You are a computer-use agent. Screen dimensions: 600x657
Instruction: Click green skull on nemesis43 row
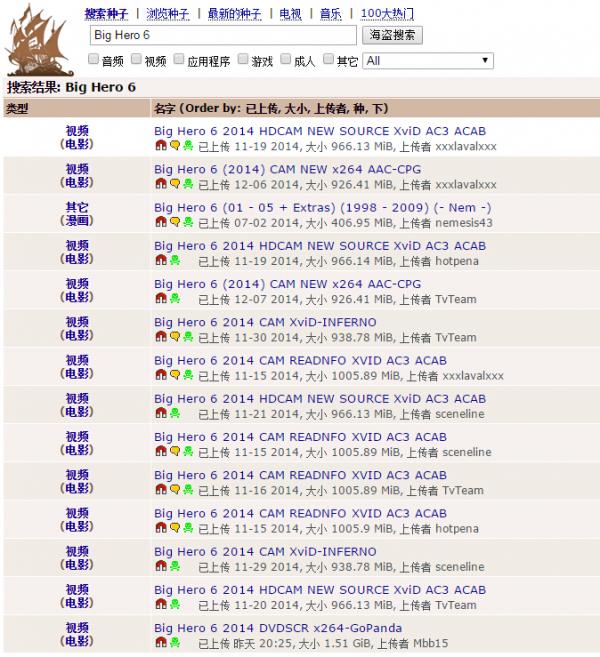[x=188, y=222]
